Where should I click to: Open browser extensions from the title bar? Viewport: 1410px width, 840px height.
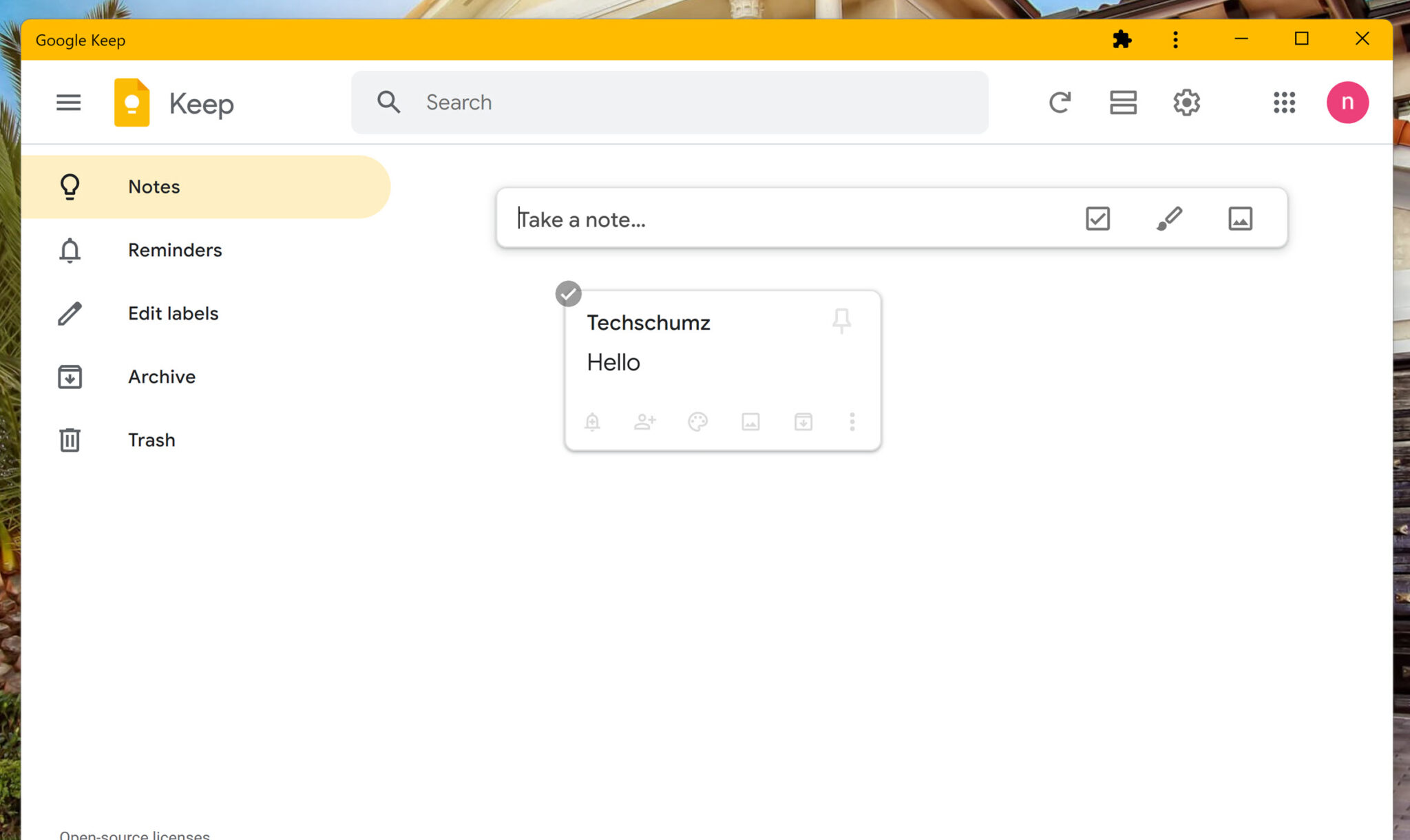point(1122,39)
